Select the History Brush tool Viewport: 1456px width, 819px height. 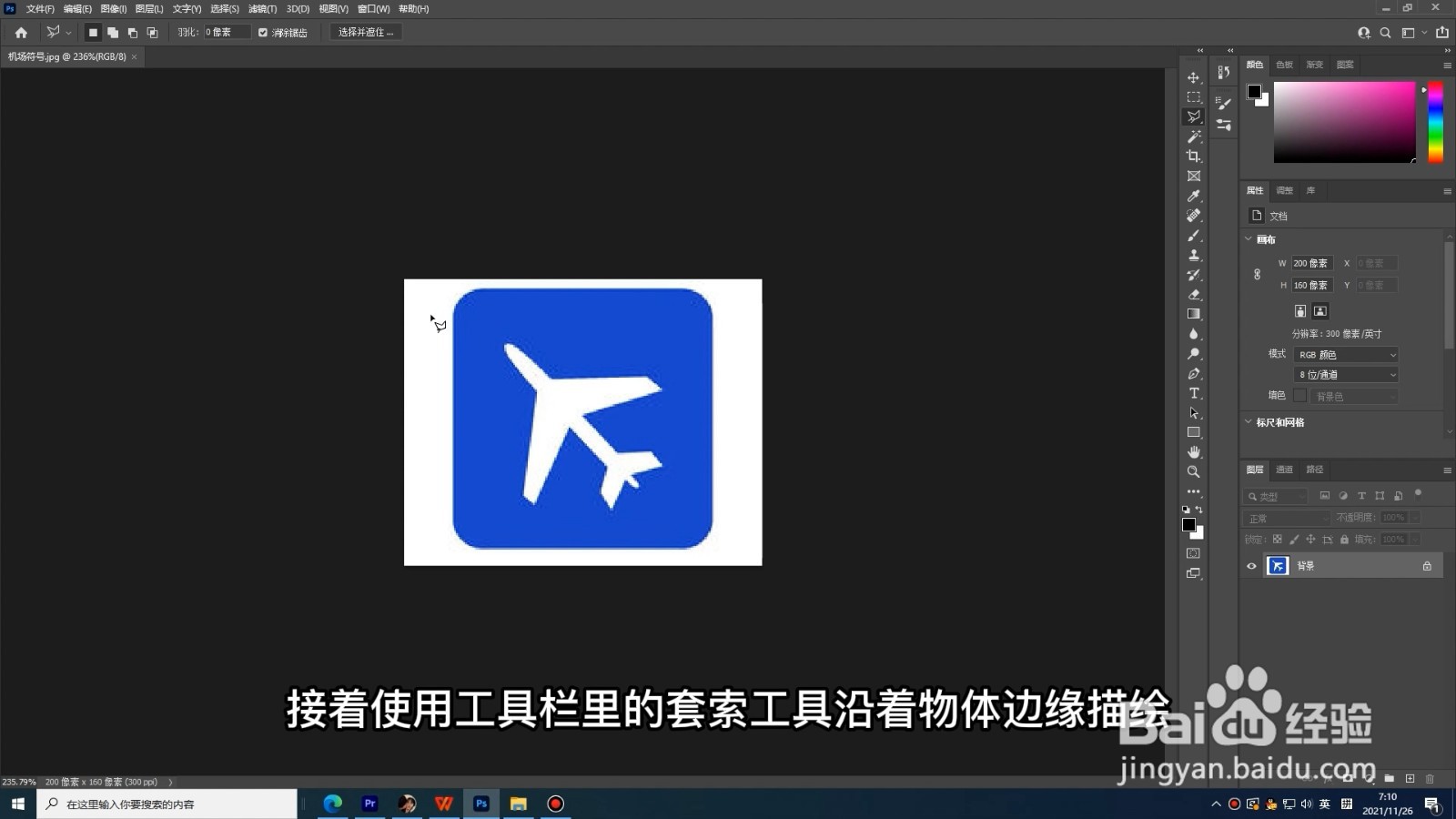click(1193, 275)
